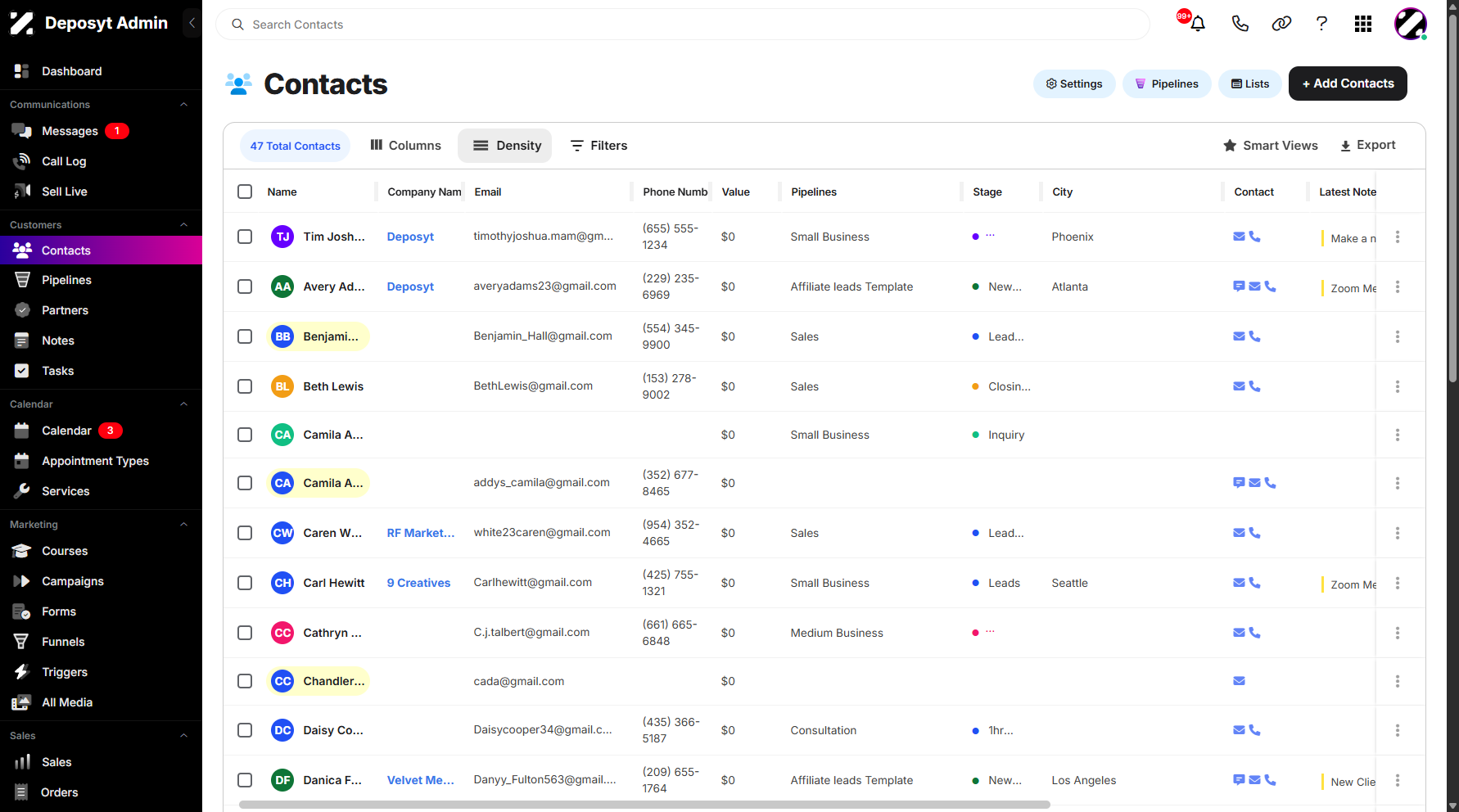The image size is (1459, 812).
Task: Open row actions menu for Carl Hewitt
Action: tap(1398, 583)
